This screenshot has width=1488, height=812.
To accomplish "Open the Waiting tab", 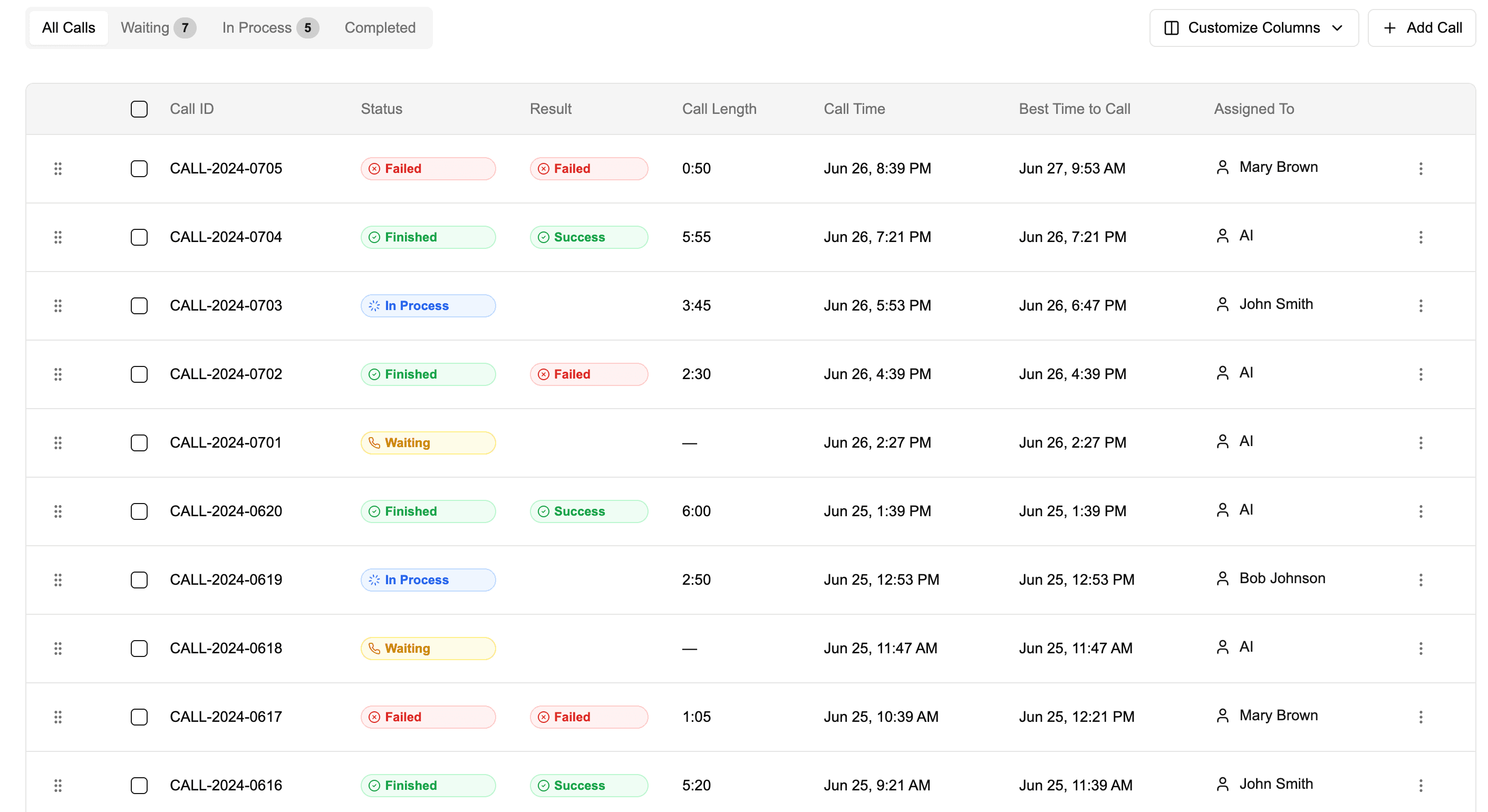I will (158, 28).
